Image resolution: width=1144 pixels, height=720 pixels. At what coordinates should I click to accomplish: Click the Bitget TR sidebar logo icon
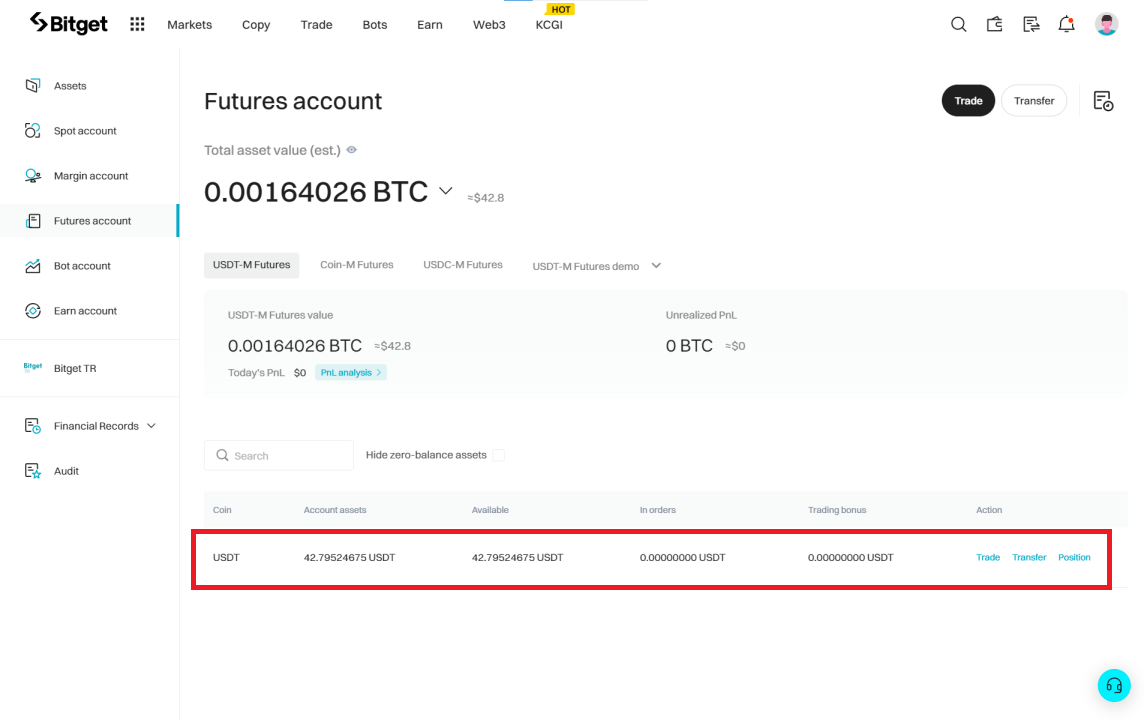pos(33,368)
